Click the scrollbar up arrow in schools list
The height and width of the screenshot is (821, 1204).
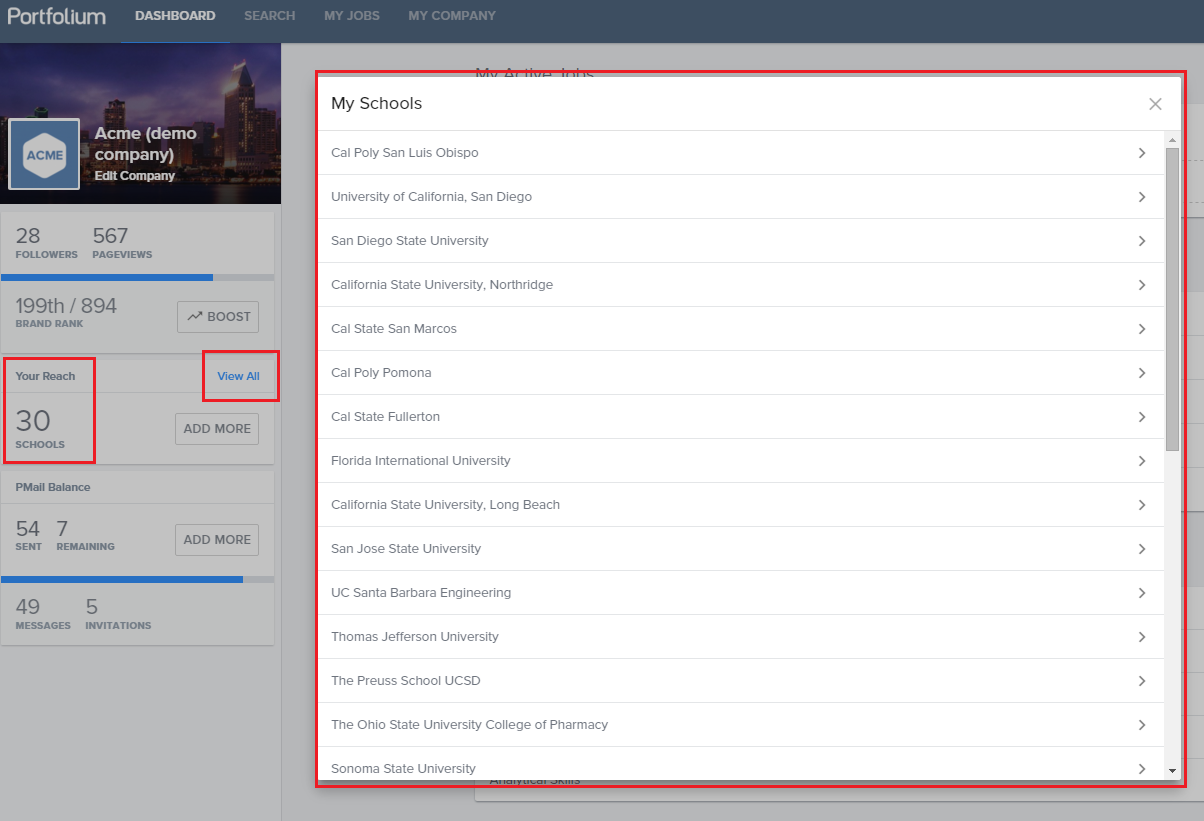click(x=1173, y=139)
